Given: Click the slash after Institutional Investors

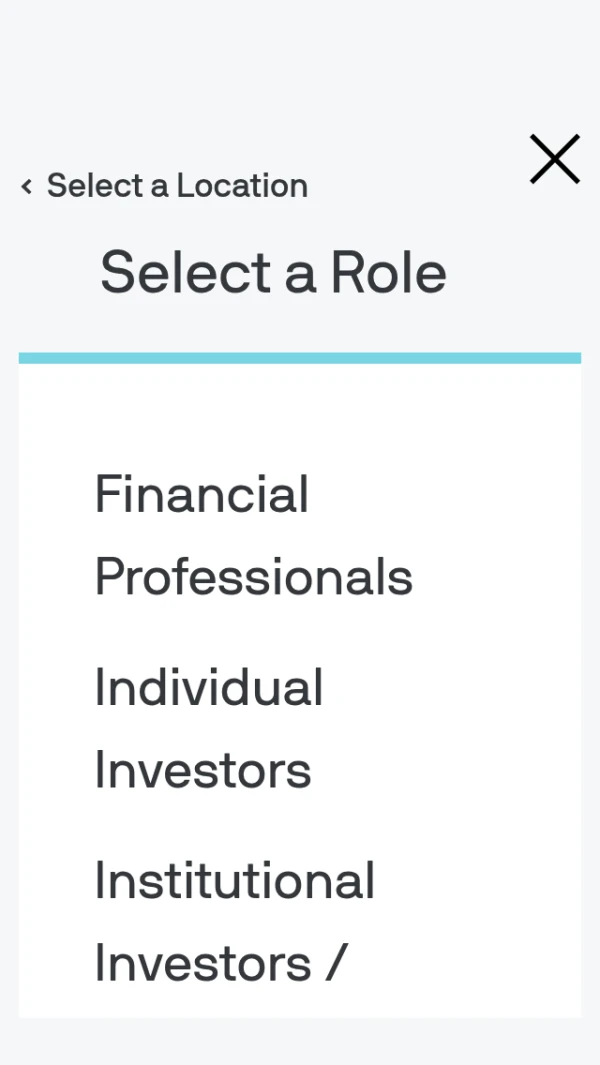Looking at the screenshot, I should (335, 963).
